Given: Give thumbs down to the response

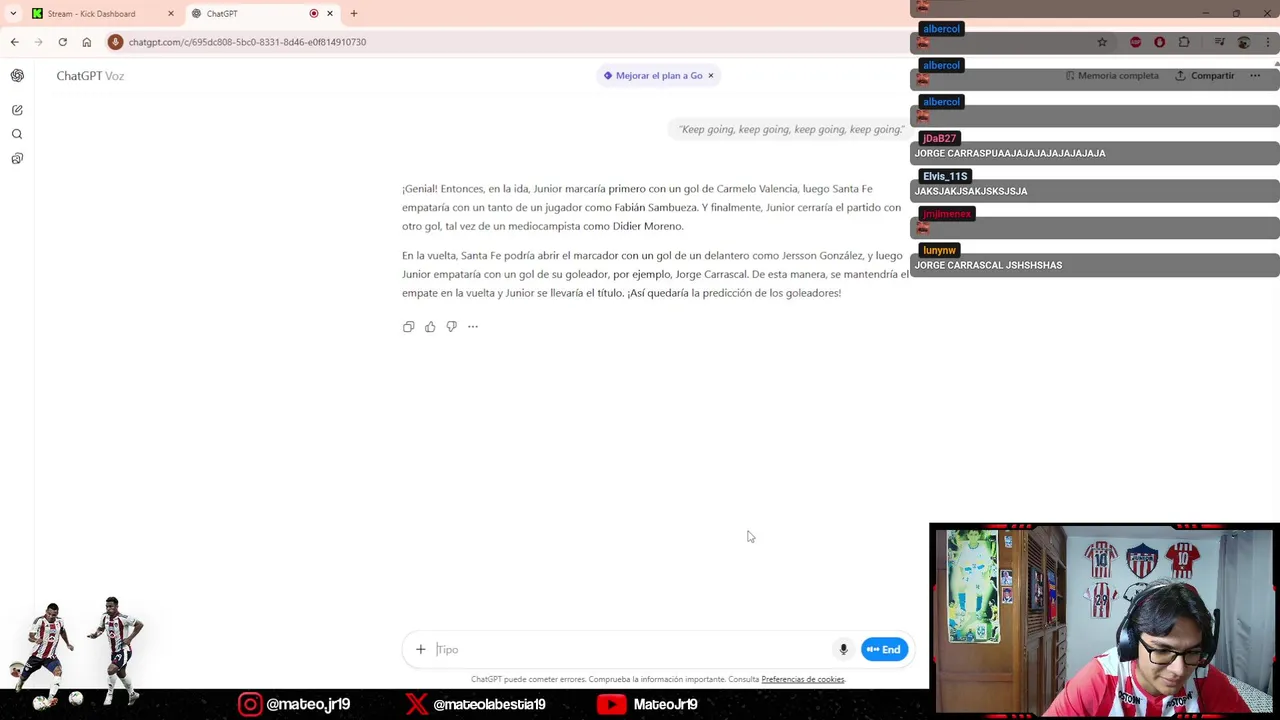Looking at the screenshot, I should 451,327.
